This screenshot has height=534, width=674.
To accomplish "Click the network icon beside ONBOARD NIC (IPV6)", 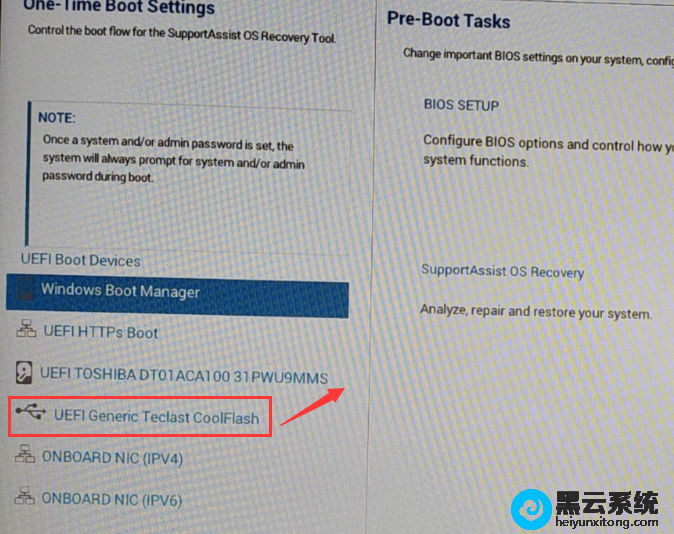I will click(x=25, y=496).
